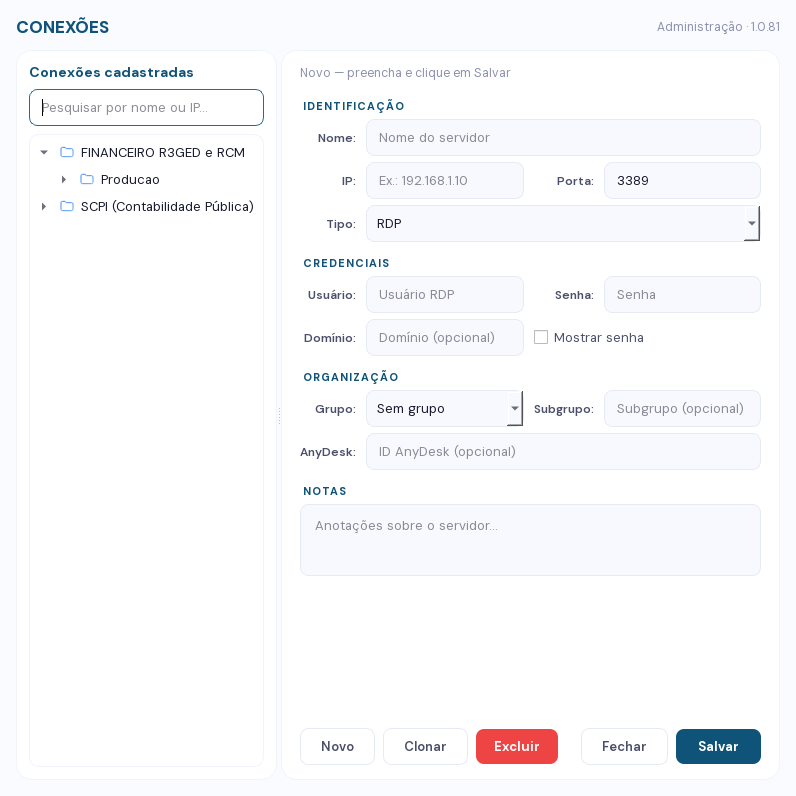
Task: Click the Senha password field
Action: pyautogui.click(x=682, y=294)
